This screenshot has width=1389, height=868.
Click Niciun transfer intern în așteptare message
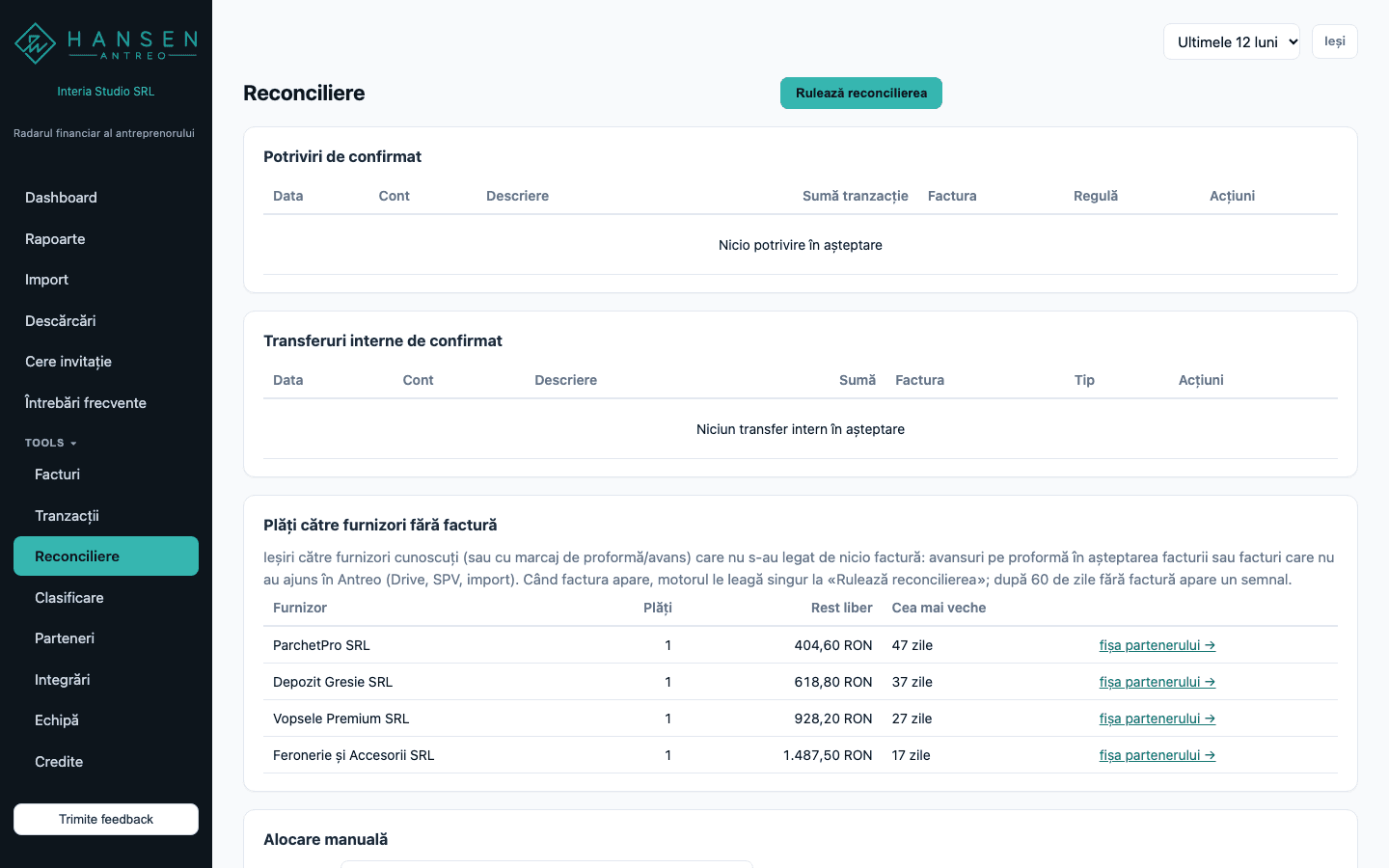point(801,429)
